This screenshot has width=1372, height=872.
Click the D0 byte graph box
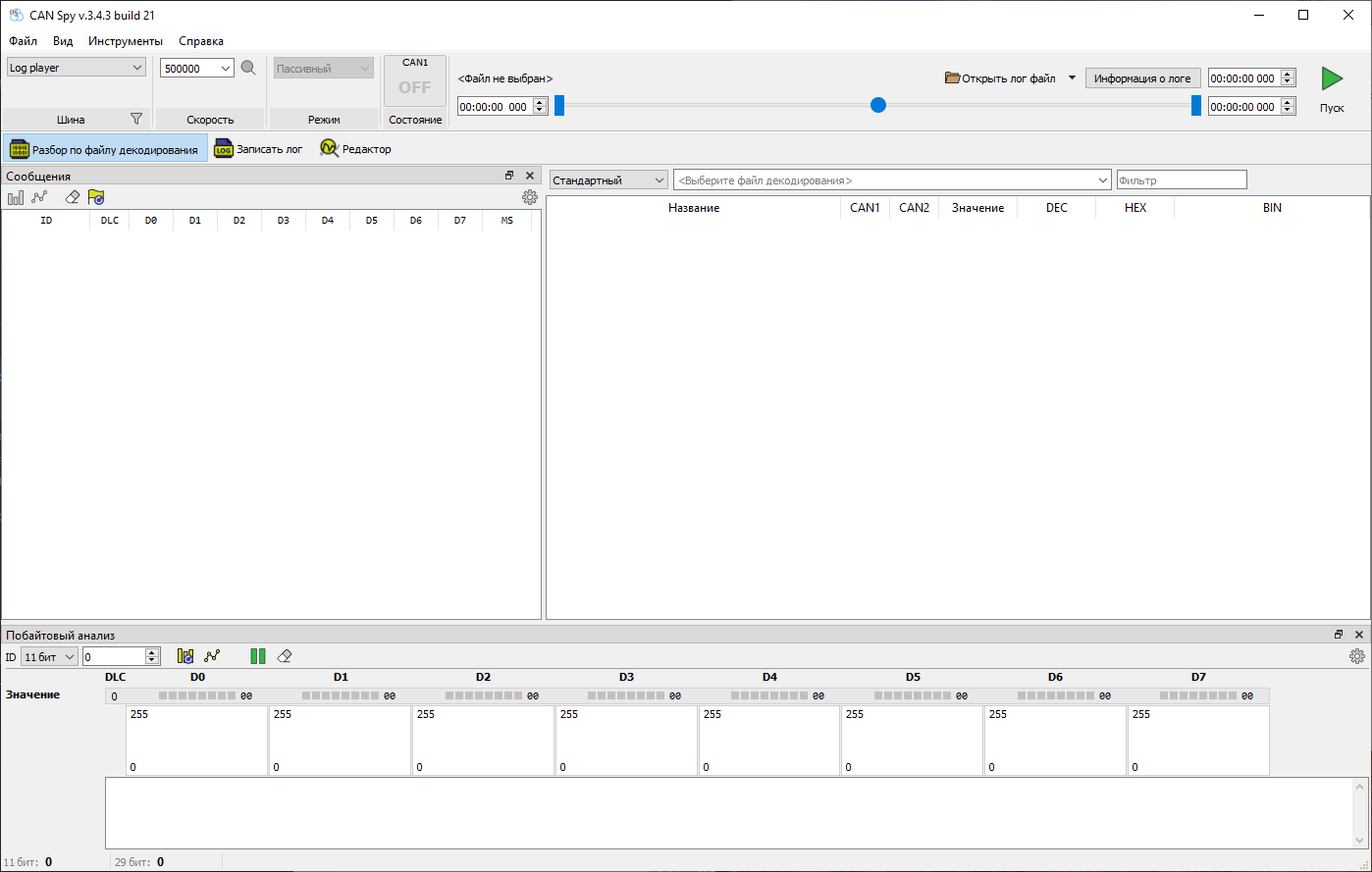[x=197, y=741]
